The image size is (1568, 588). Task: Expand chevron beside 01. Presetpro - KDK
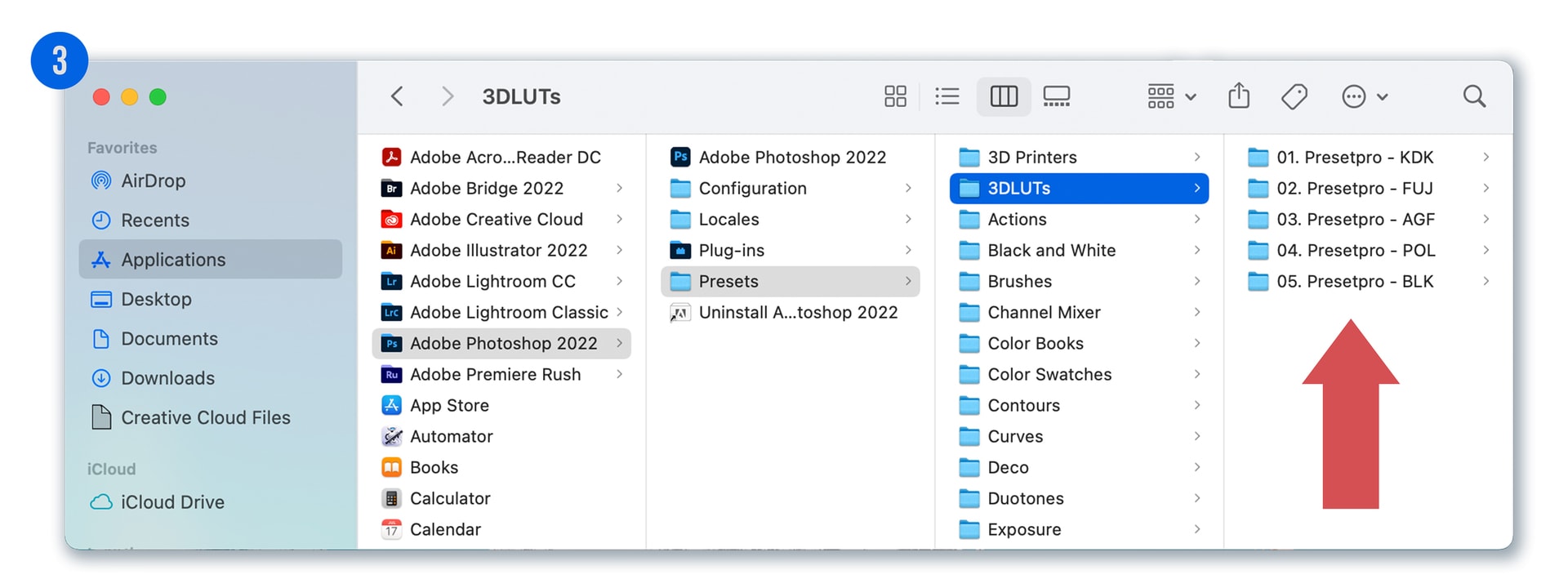1486,157
